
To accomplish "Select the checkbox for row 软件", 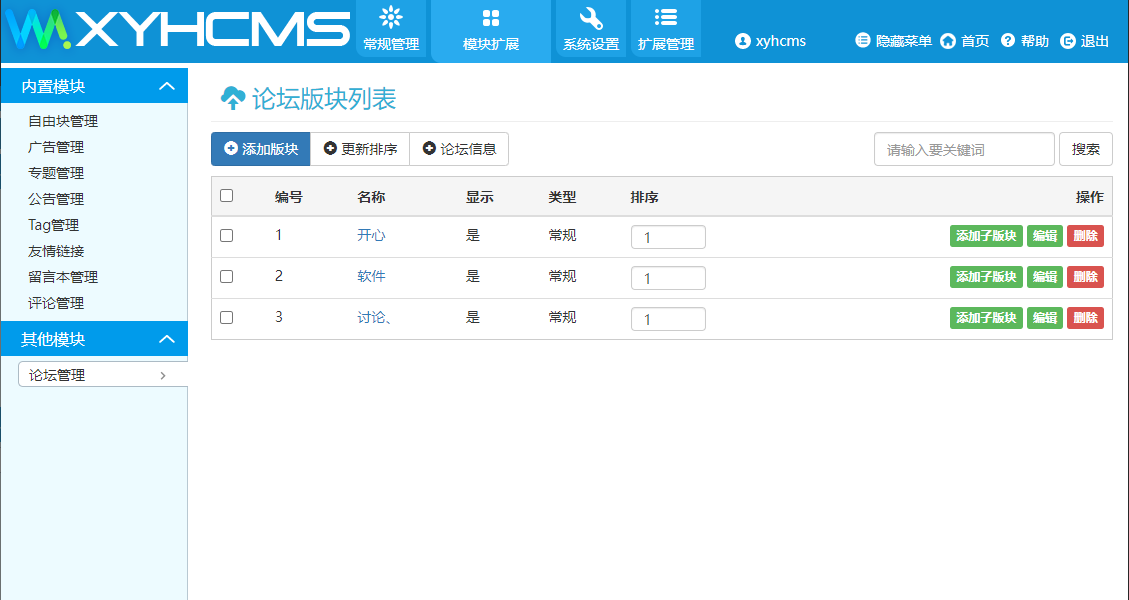I will (226, 276).
